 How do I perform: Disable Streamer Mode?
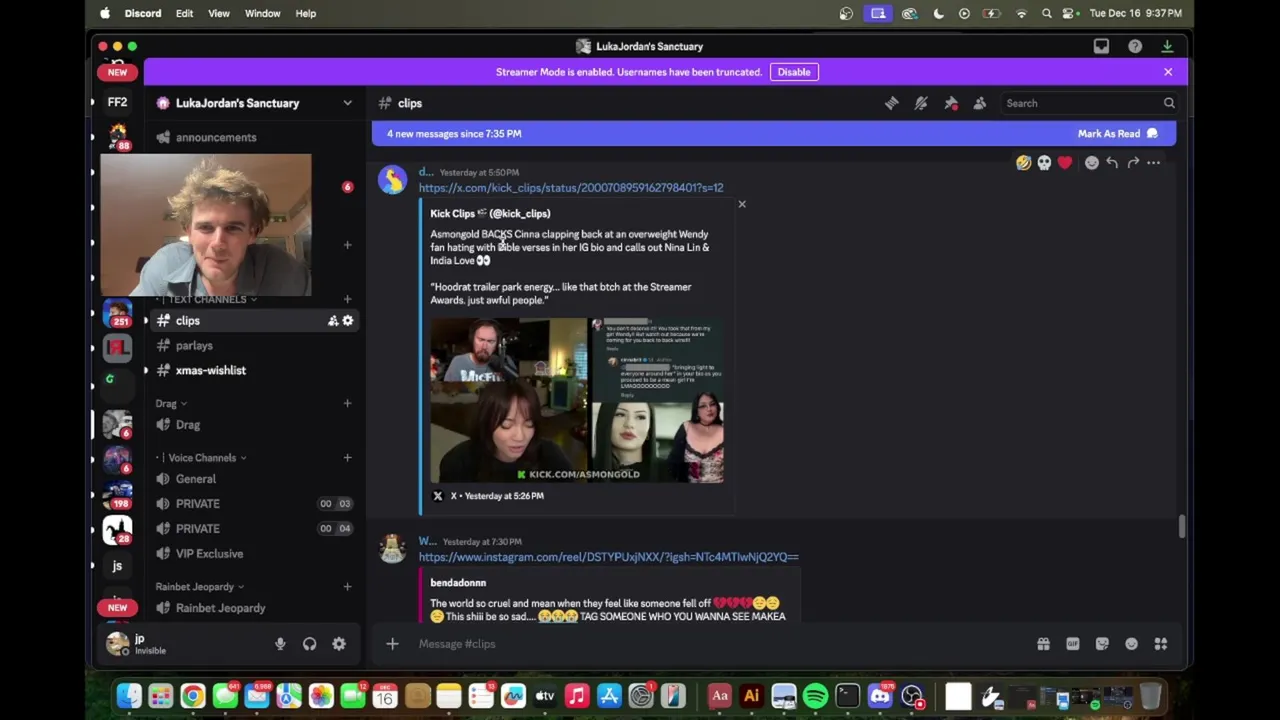794,72
